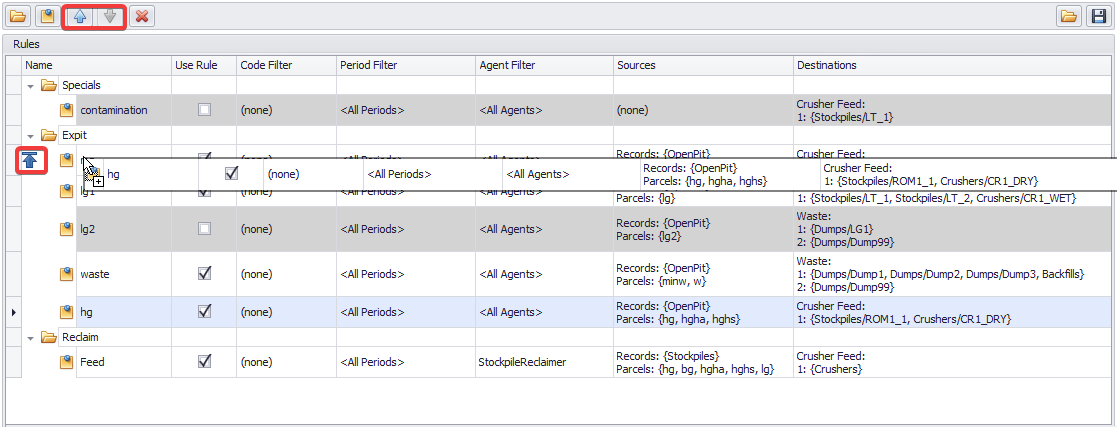
Task: Click the add new rule toolbar icon
Action: pos(46,16)
